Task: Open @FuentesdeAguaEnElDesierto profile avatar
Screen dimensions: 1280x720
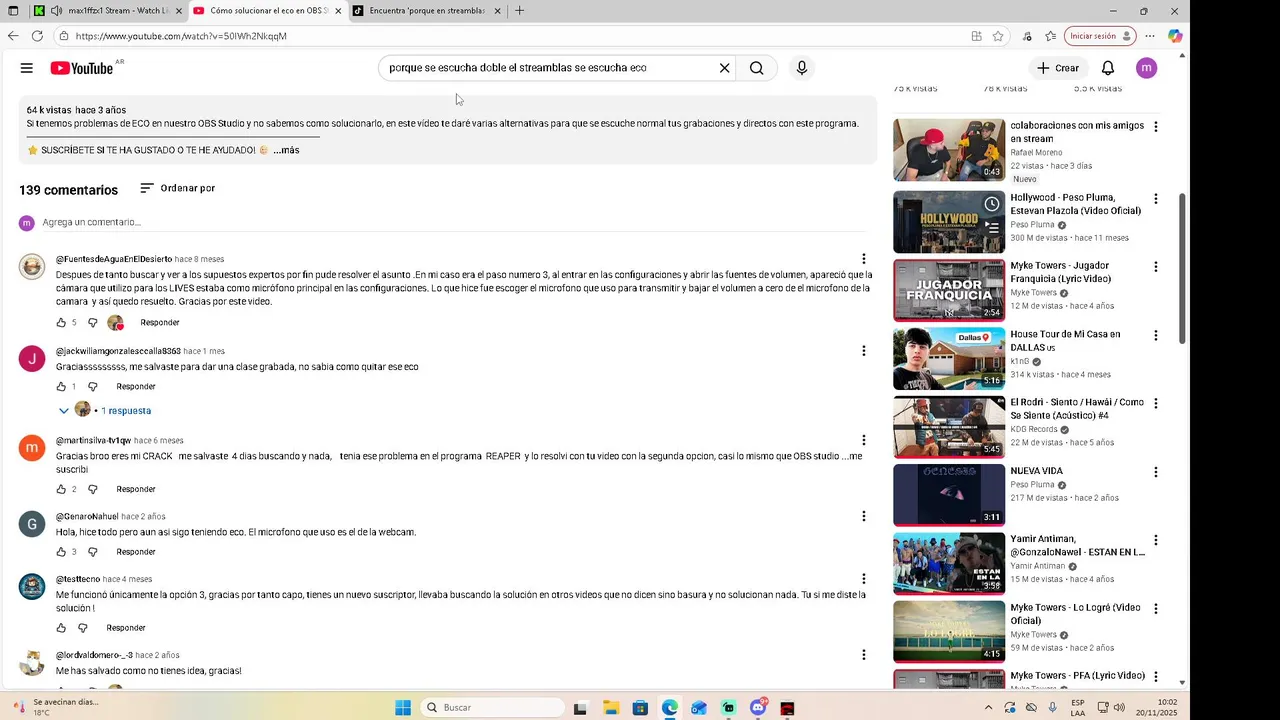Action: (32, 266)
